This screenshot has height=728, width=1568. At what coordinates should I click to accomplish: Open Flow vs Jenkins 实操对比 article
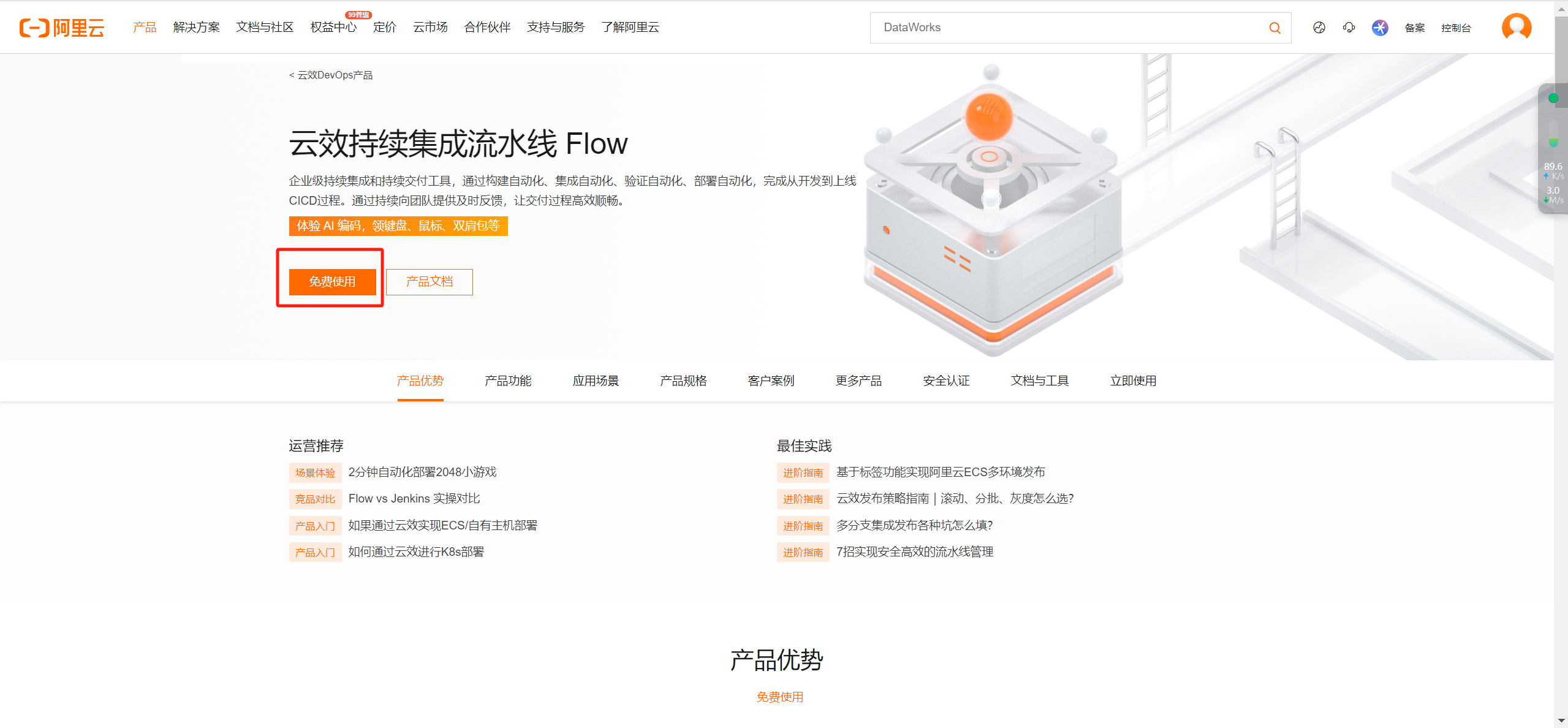414,499
